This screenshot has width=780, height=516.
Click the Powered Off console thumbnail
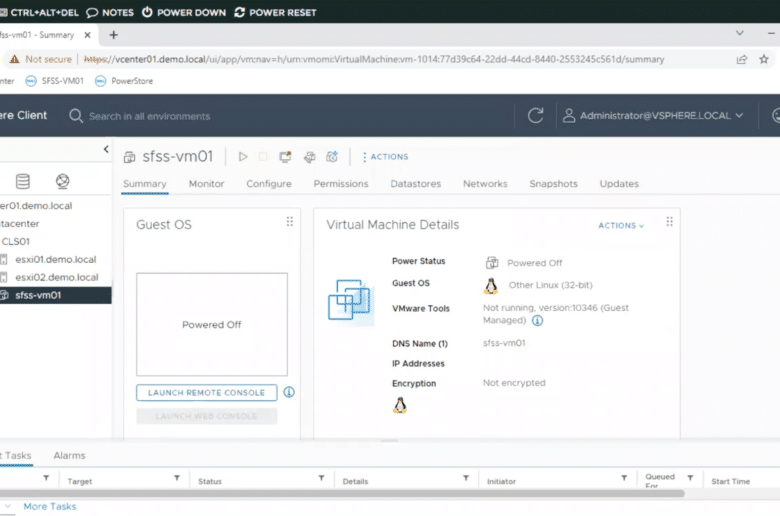pyautogui.click(x=212, y=324)
